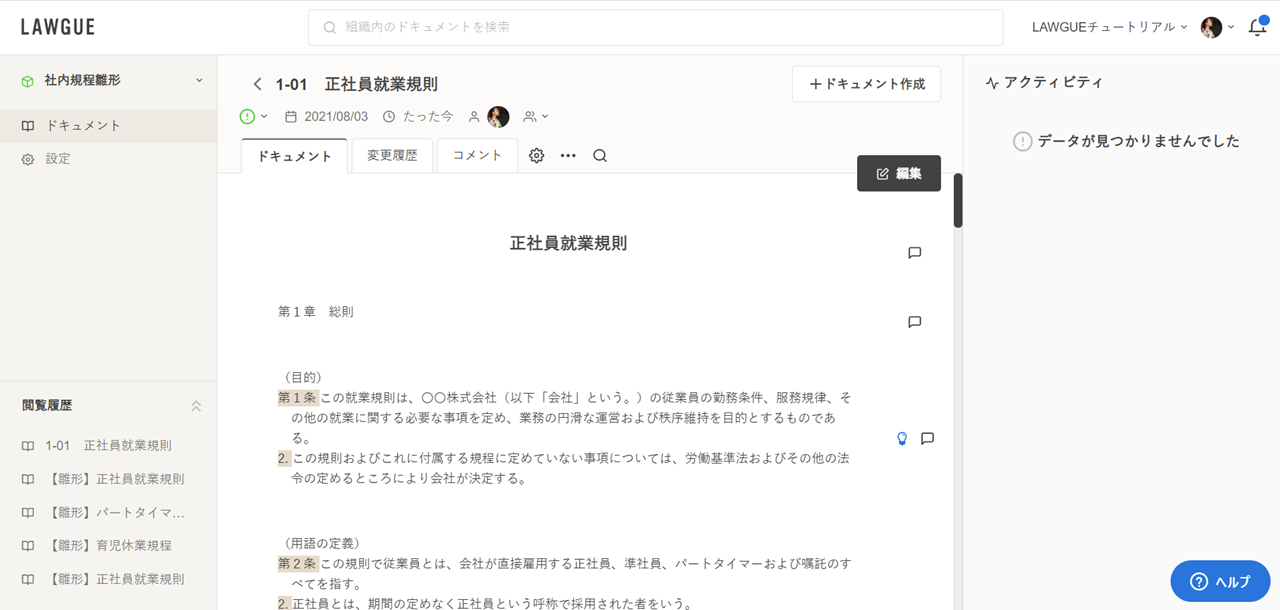Switch to the コメント tab
Screen dimensions: 1280x610
pos(477,156)
